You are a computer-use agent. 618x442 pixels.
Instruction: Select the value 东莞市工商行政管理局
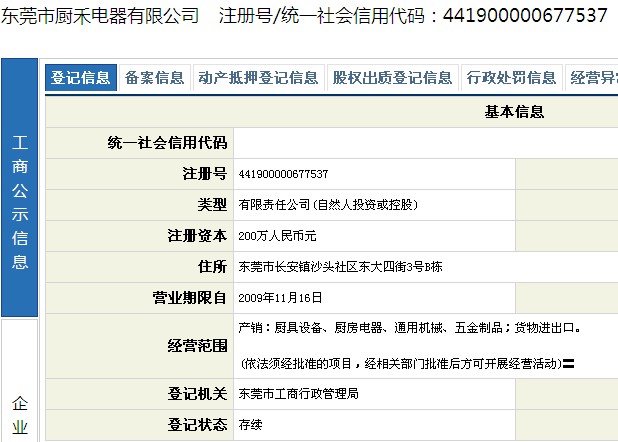(x=298, y=394)
